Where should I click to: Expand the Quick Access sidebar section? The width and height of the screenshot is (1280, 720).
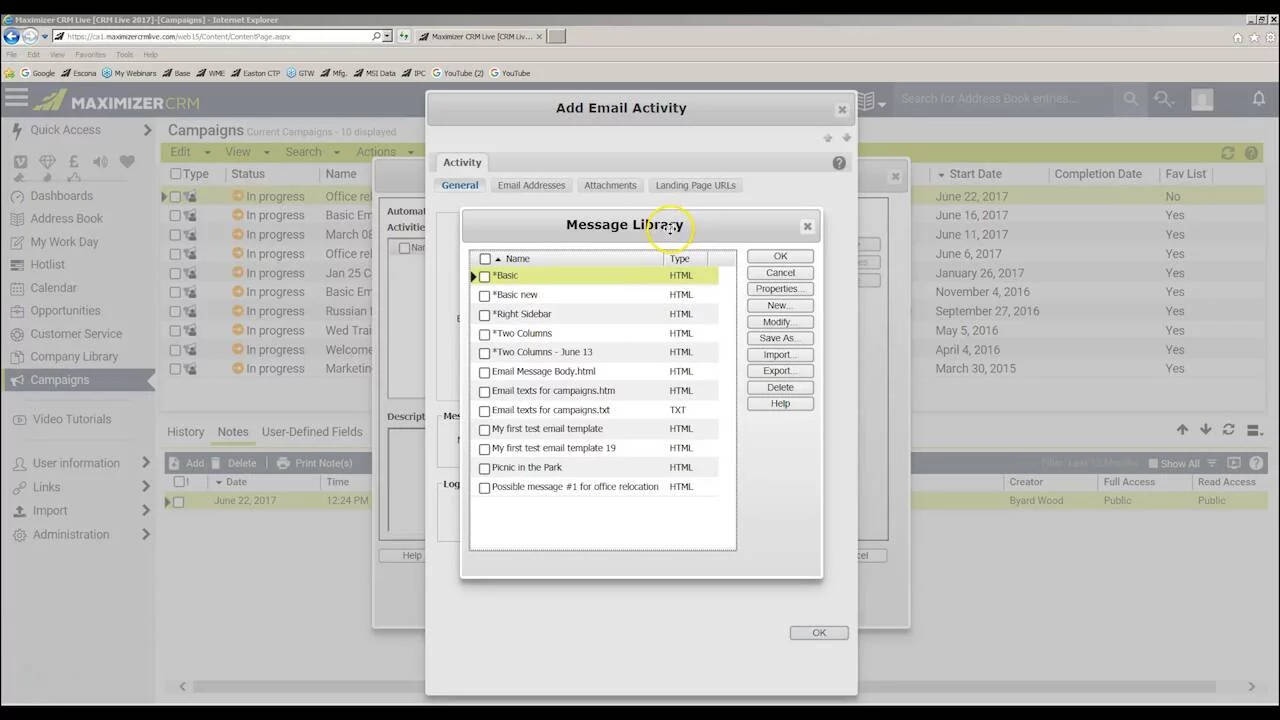[146, 130]
